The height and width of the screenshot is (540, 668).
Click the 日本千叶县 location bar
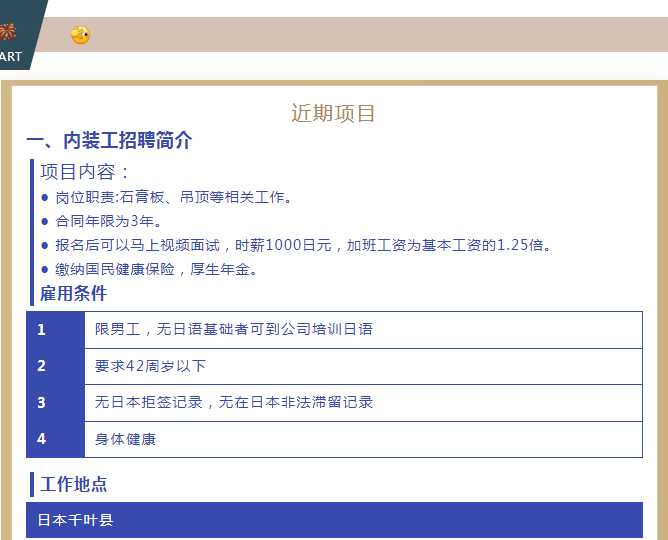pyautogui.click(x=334, y=520)
